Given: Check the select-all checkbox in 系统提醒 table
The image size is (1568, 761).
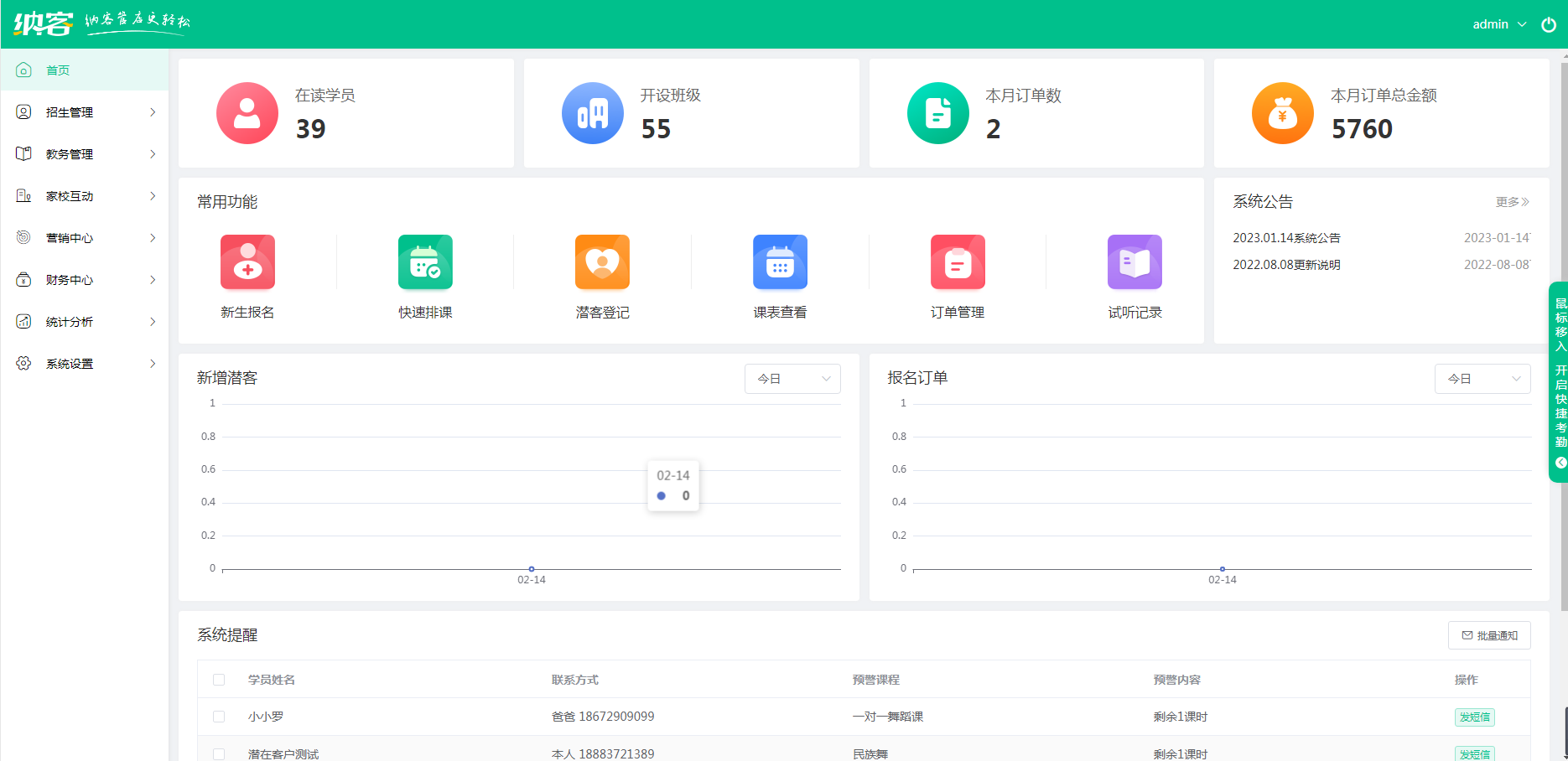Looking at the screenshot, I should point(219,680).
